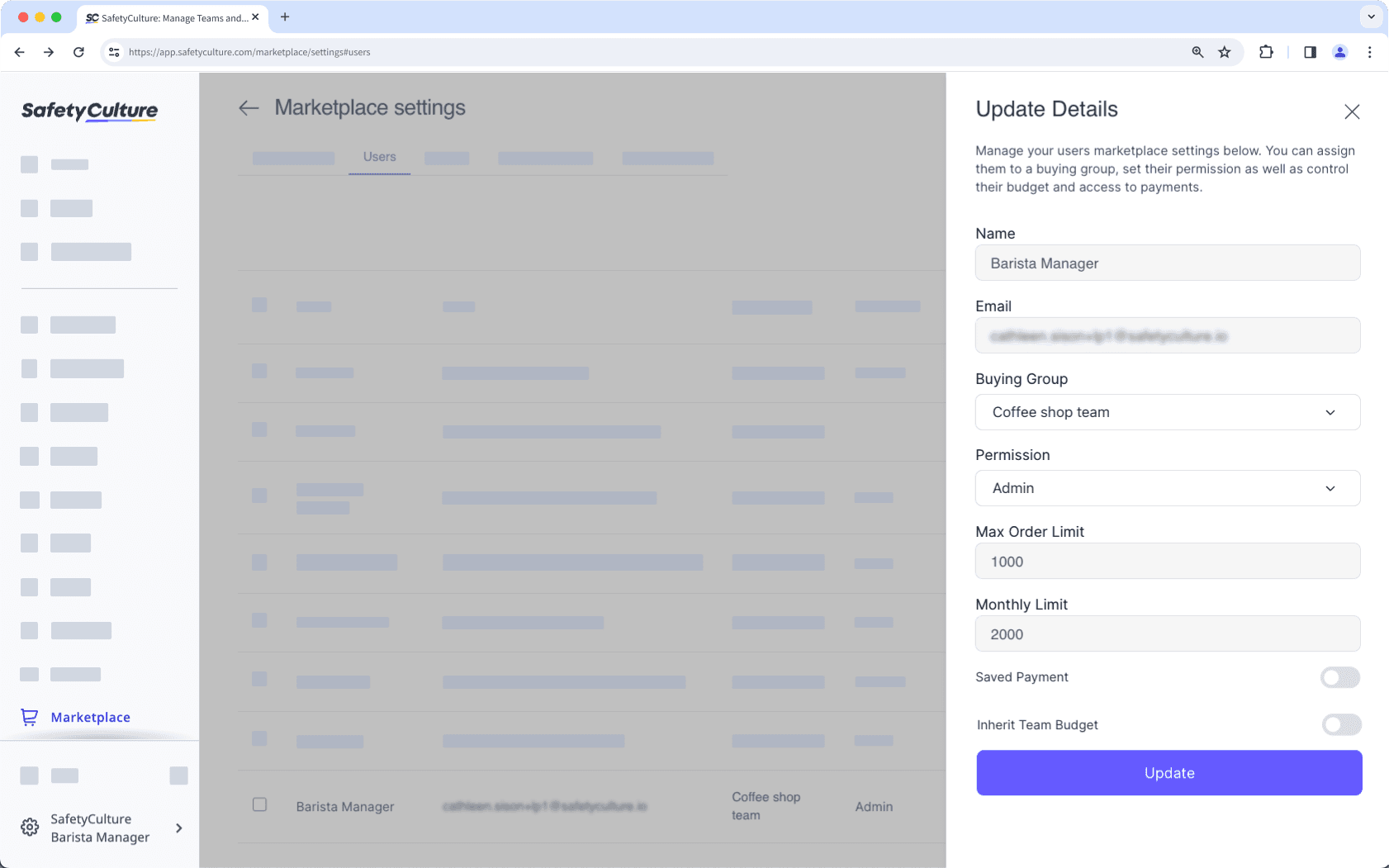Close the Update Details panel
Screen dimensions: 1389x868
(x=1352, y=111)
